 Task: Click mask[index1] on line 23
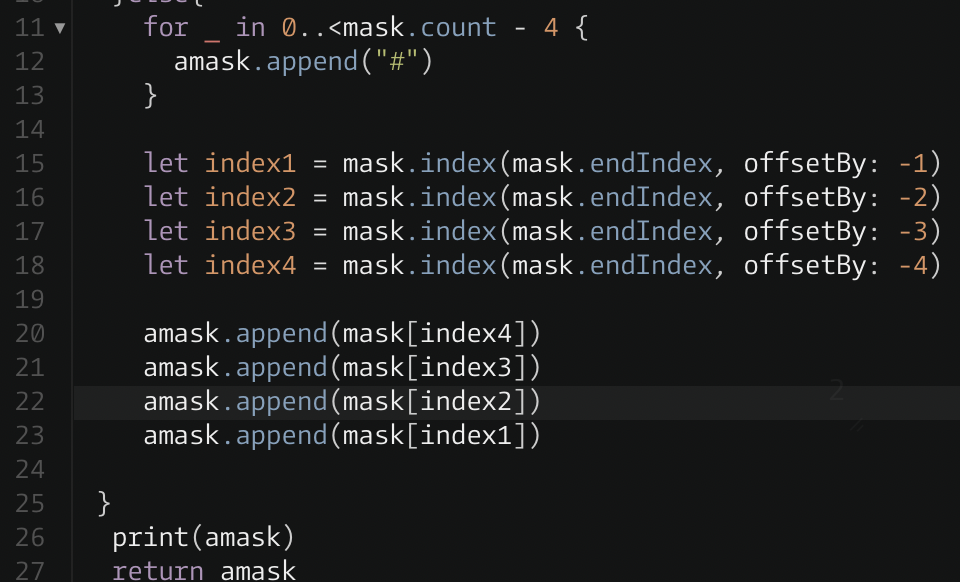tap(435, 436)
